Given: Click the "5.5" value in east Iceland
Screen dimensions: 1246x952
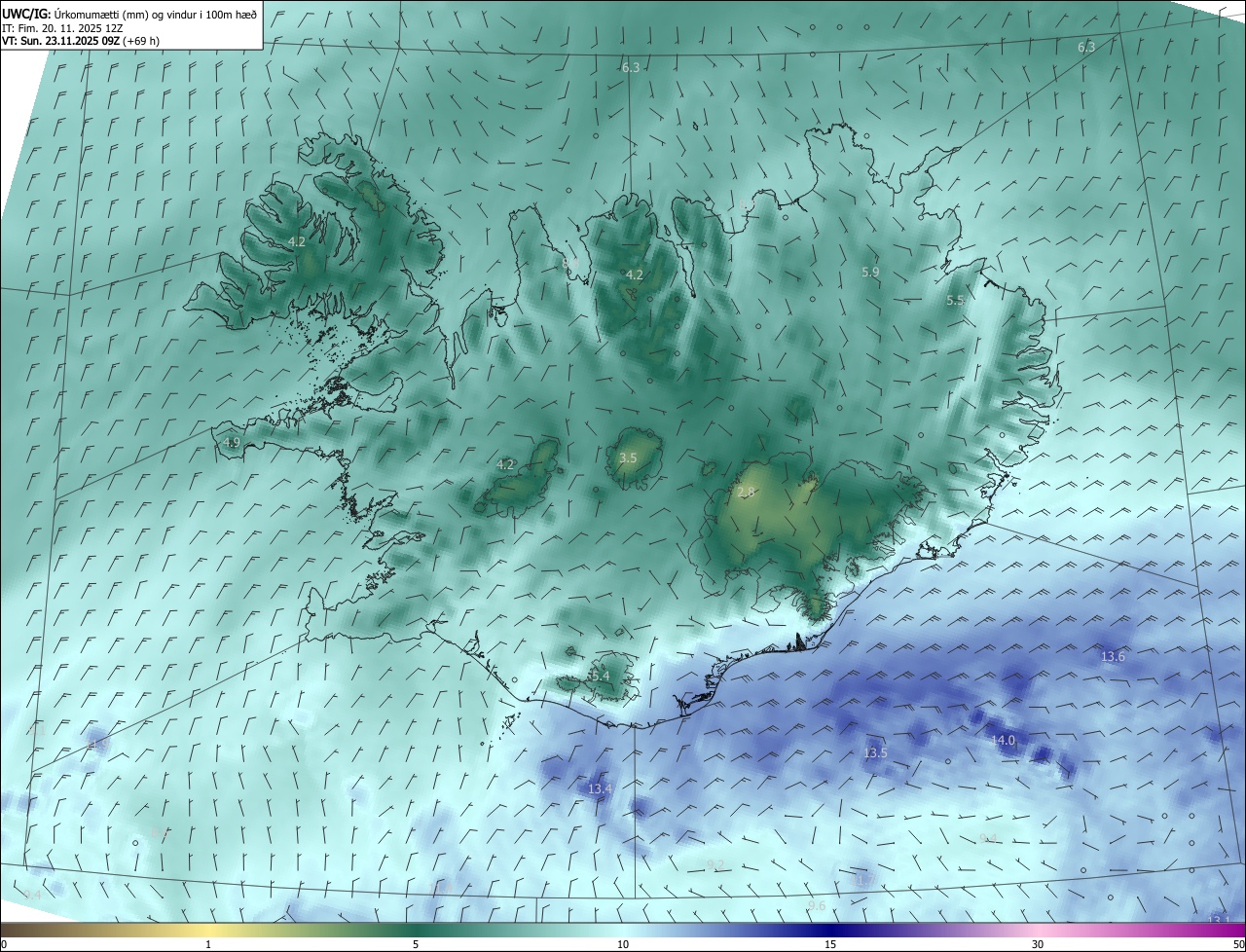Looking at the screenshot, I should tap(955, 301).
